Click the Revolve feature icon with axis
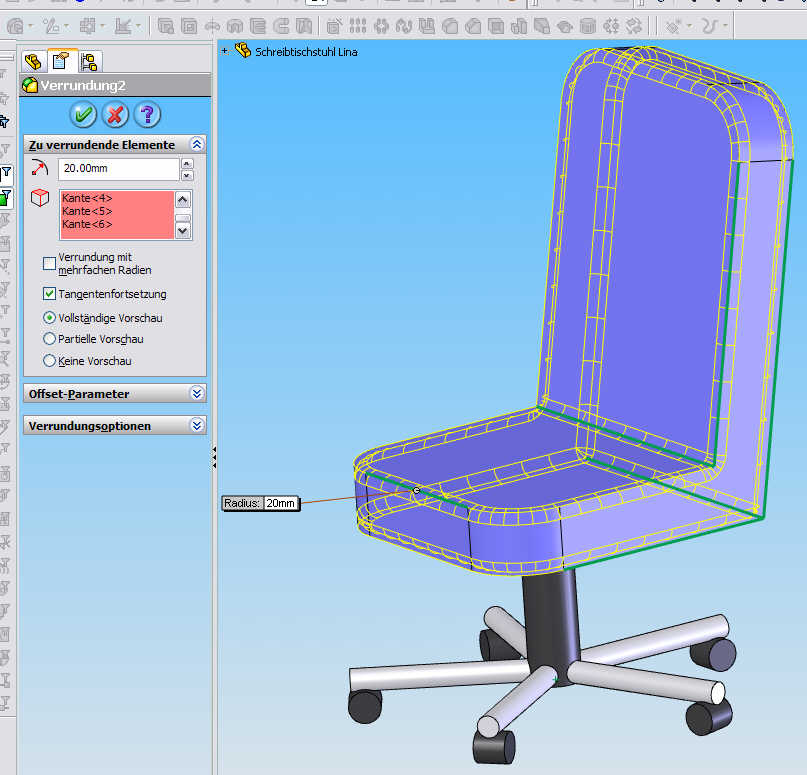This screenshot has height=775, width=807. tap(212, 26)
